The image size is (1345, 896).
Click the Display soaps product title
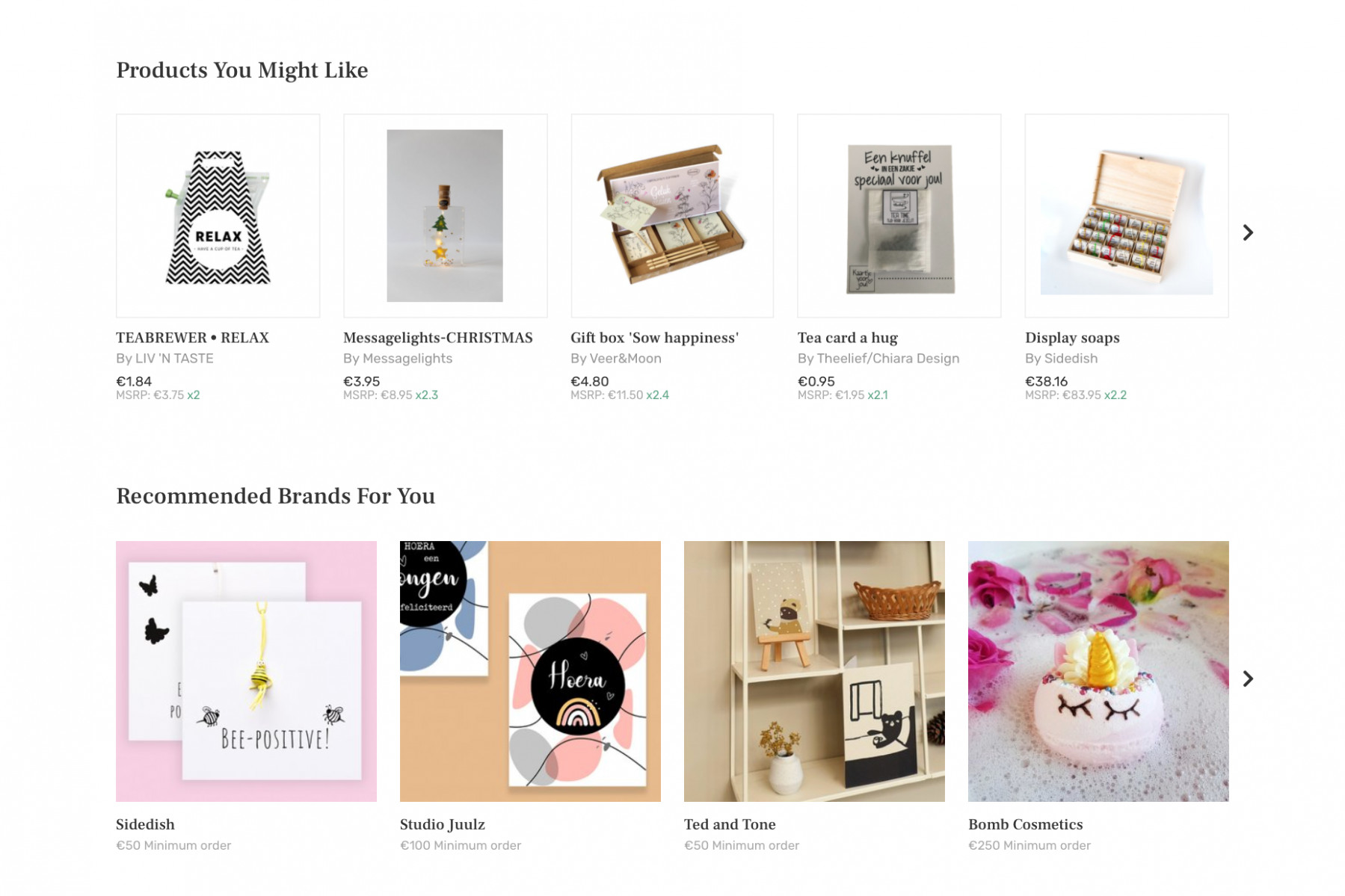(x=1071, y=338)
